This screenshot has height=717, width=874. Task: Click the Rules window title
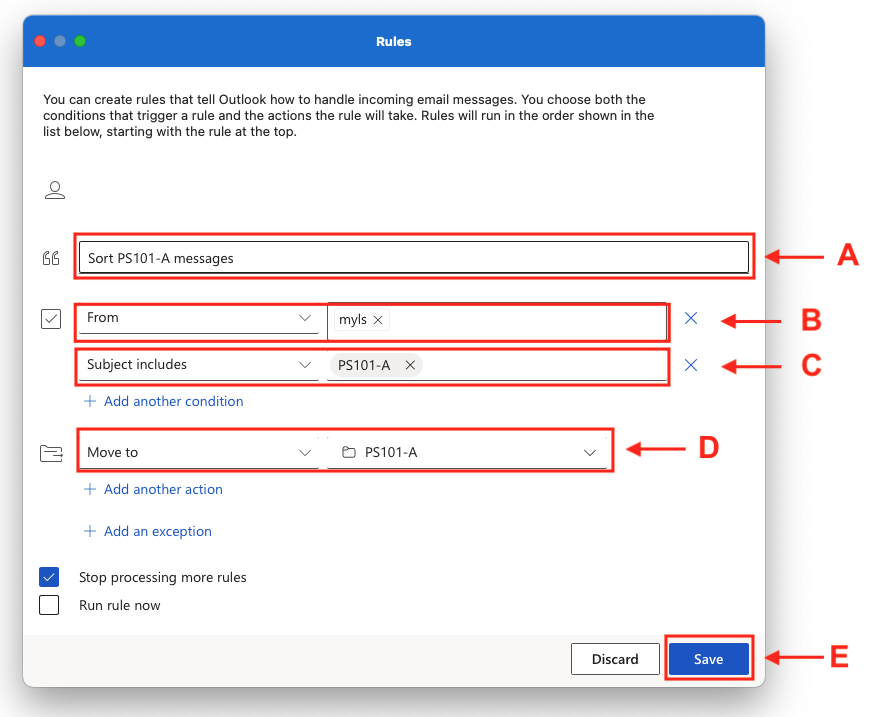point(394,42)
